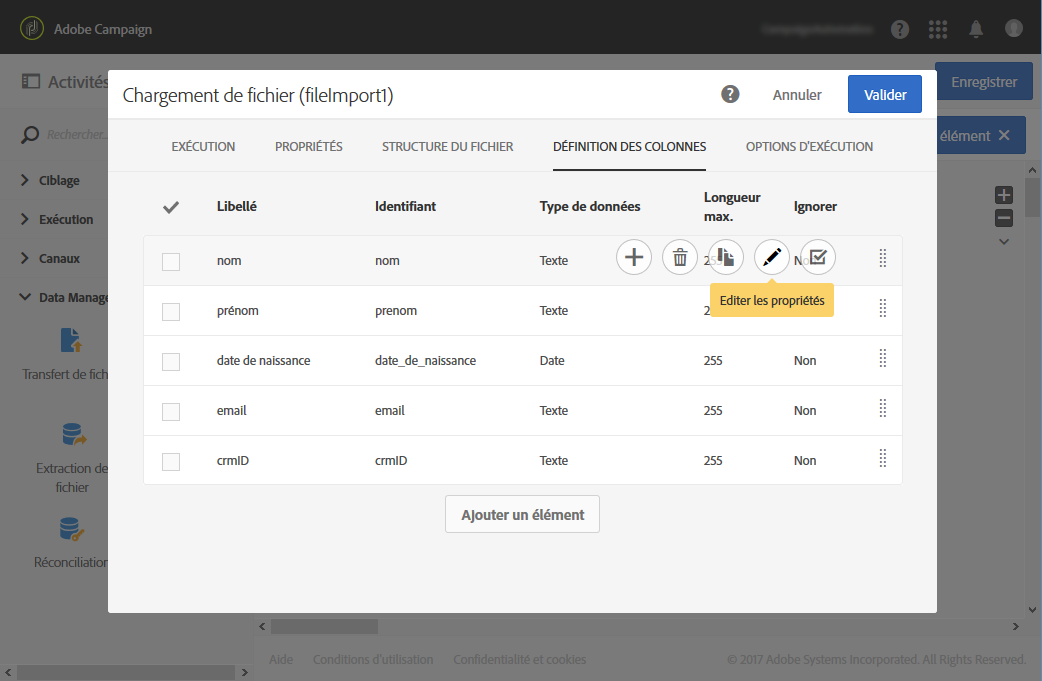
Task: Expand the Canaux section
Action: (x=26, y=258)
